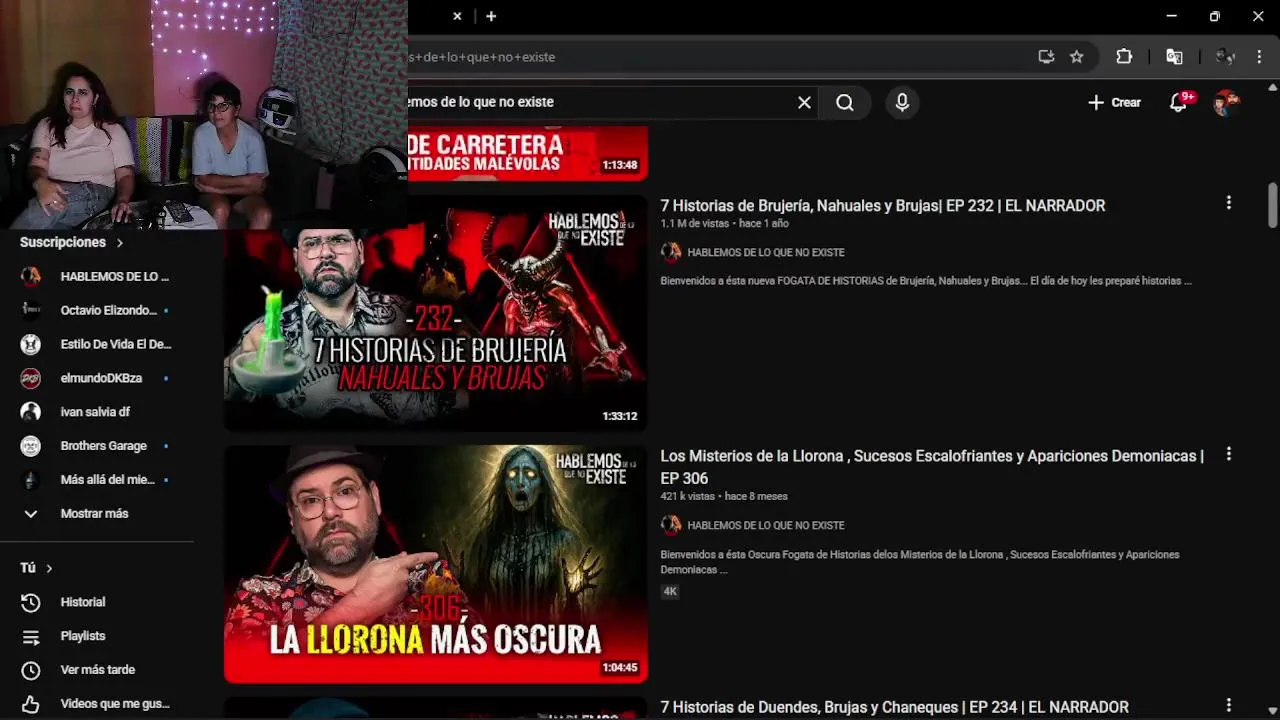
Task: Open the Brothers Garage subscription
Action: 97,446
